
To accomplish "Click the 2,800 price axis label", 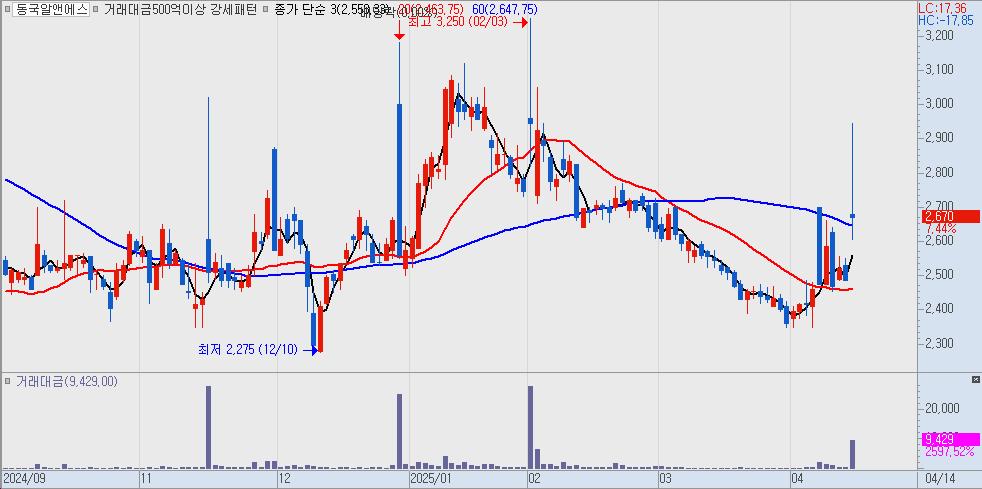I will click(939, 172).
